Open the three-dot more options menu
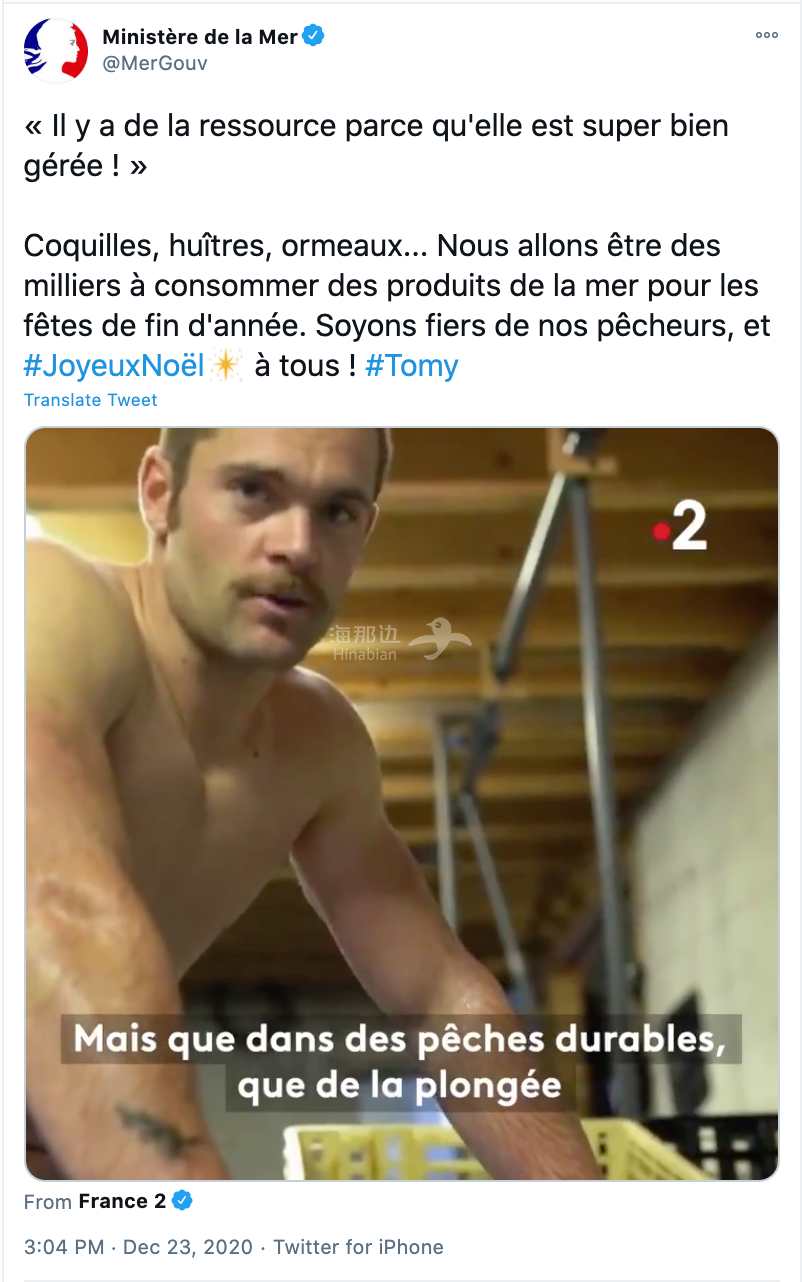Screen dimensions: 802x1282 click(766, 34)
